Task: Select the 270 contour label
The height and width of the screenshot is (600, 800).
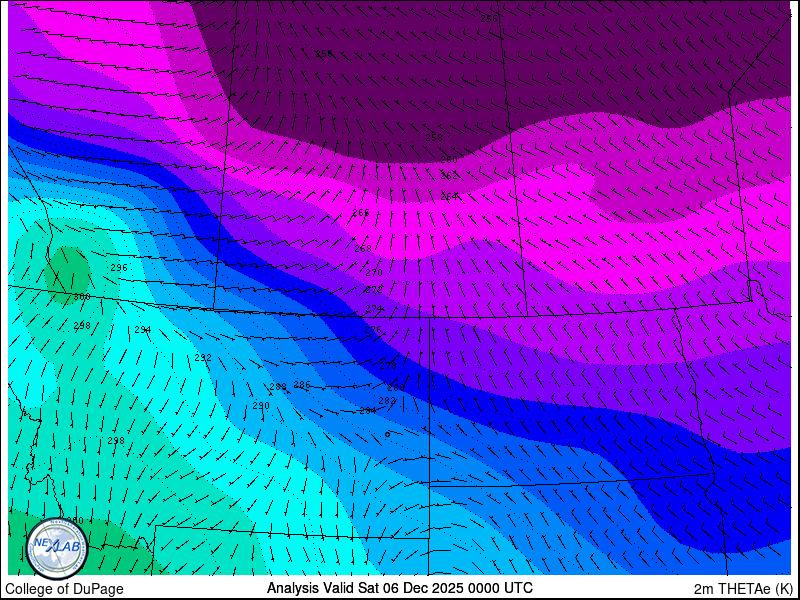Action: [x=374, y=273]
